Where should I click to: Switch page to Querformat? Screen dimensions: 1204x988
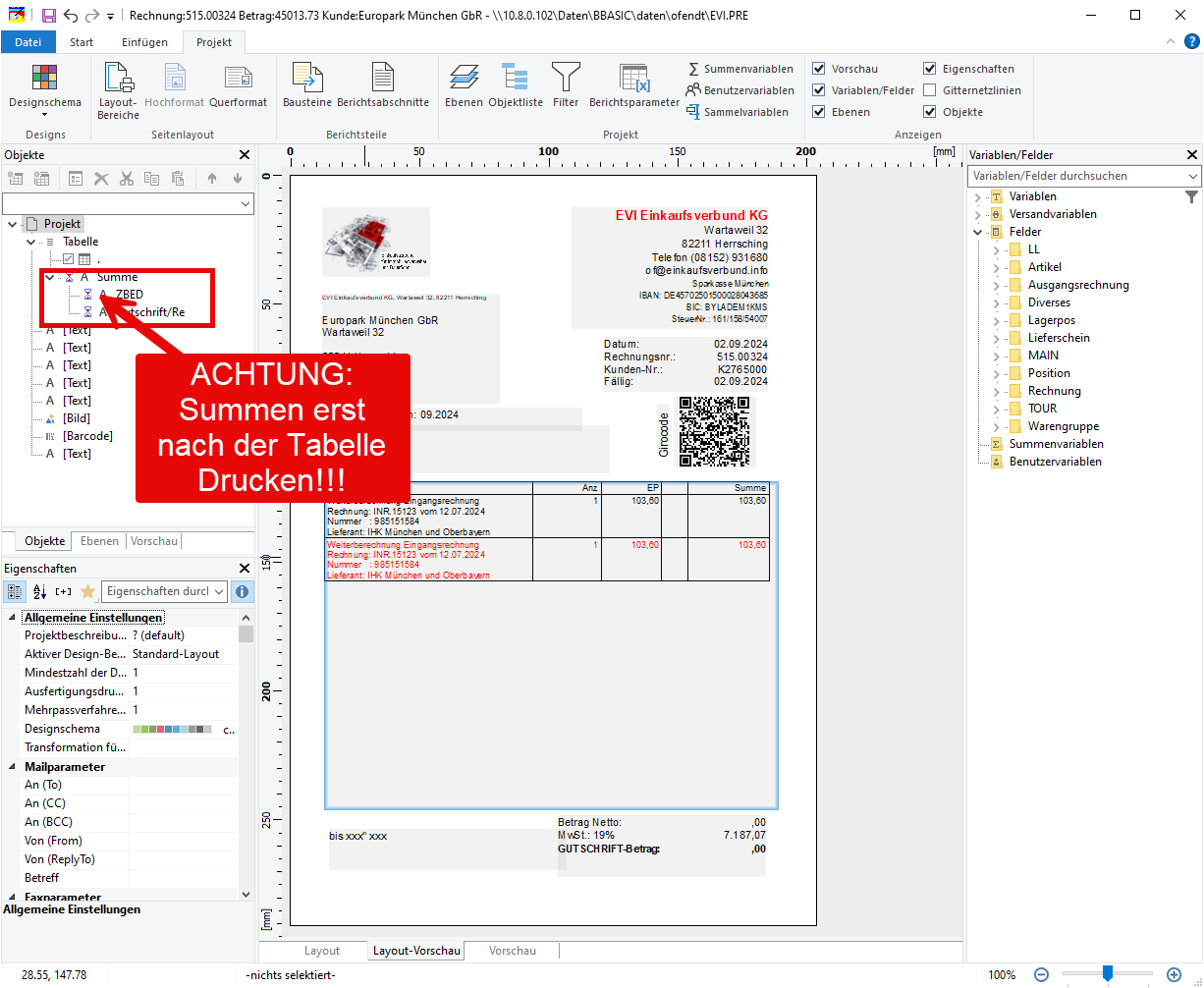click(238, 87)
